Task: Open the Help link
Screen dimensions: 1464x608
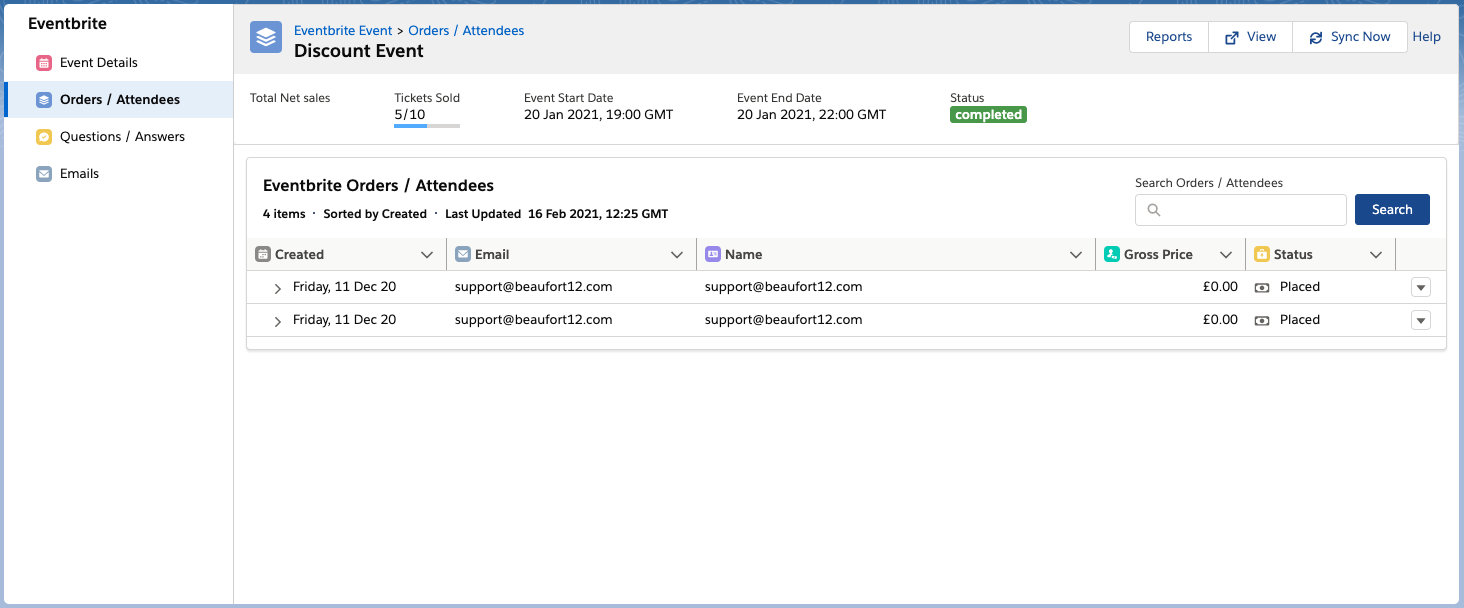Action: [x=1426, y=37]
